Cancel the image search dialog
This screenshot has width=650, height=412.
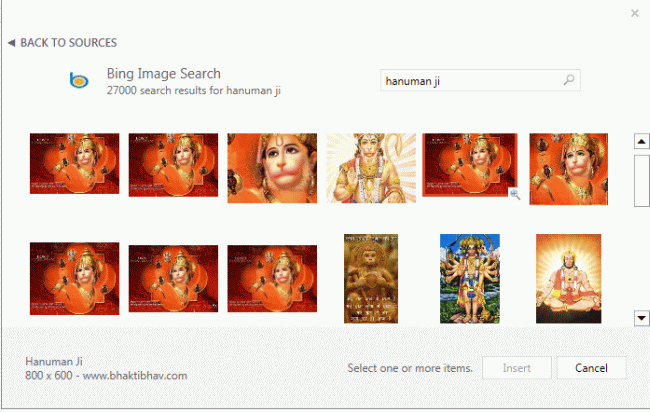[x=591, y=368]
